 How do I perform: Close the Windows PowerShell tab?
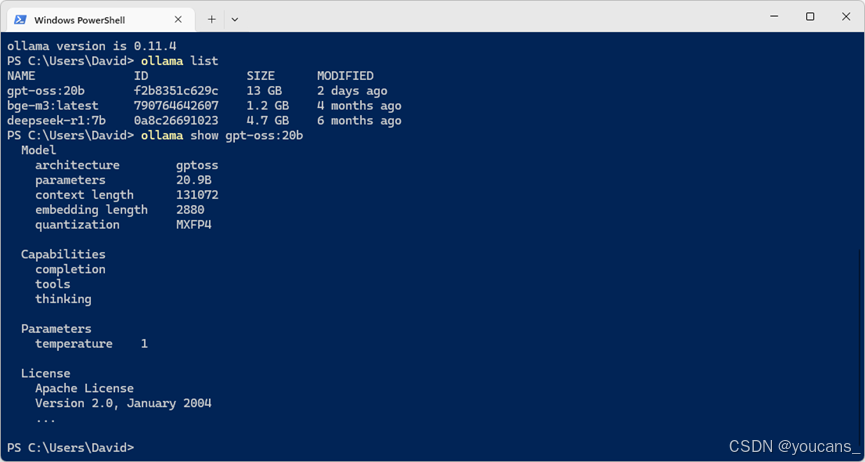click(178, 20)
